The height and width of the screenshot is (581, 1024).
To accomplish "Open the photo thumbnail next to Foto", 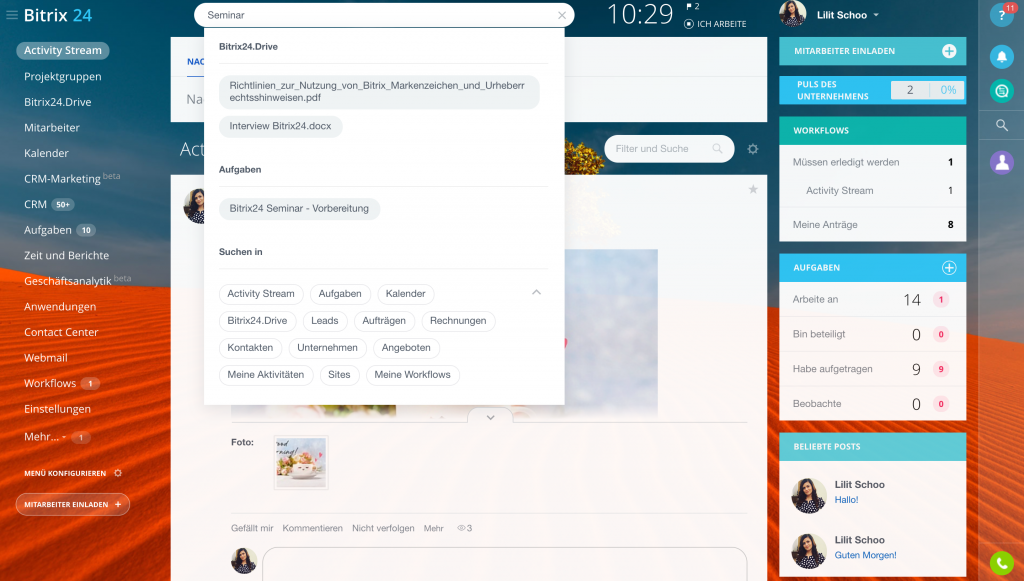I will 301,462.
